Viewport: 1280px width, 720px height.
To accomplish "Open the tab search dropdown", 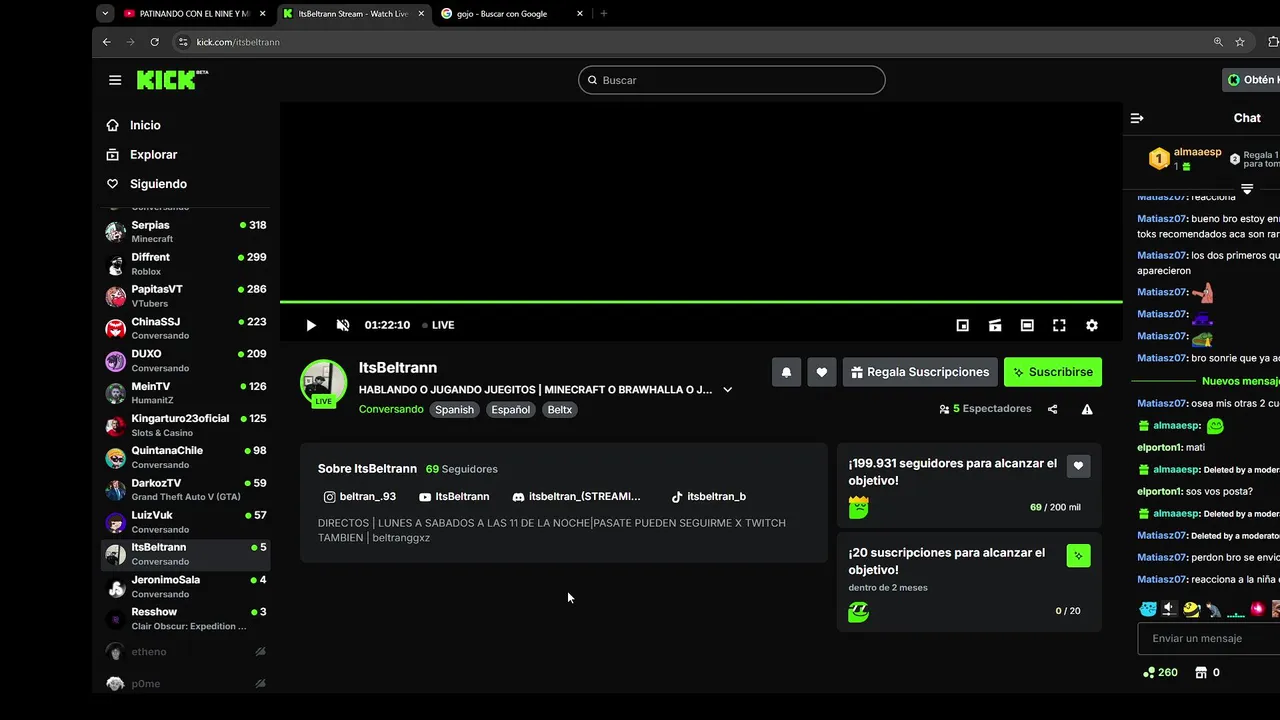I will click(x=105, y=14).
